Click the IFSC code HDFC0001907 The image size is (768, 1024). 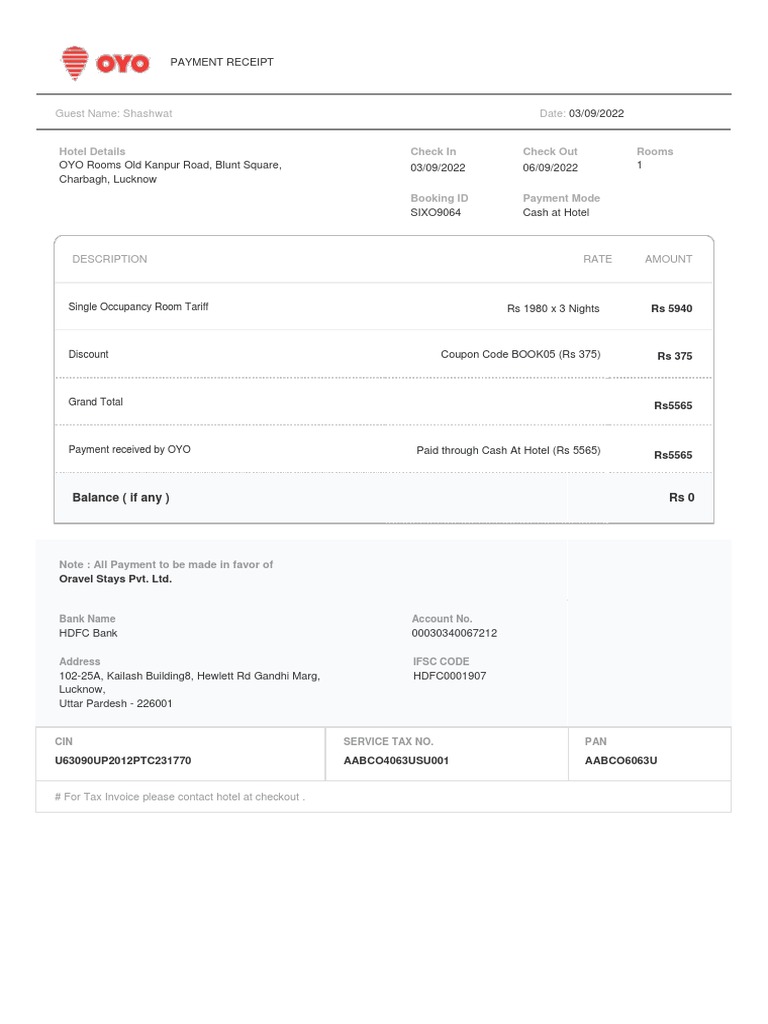[450, 676]
